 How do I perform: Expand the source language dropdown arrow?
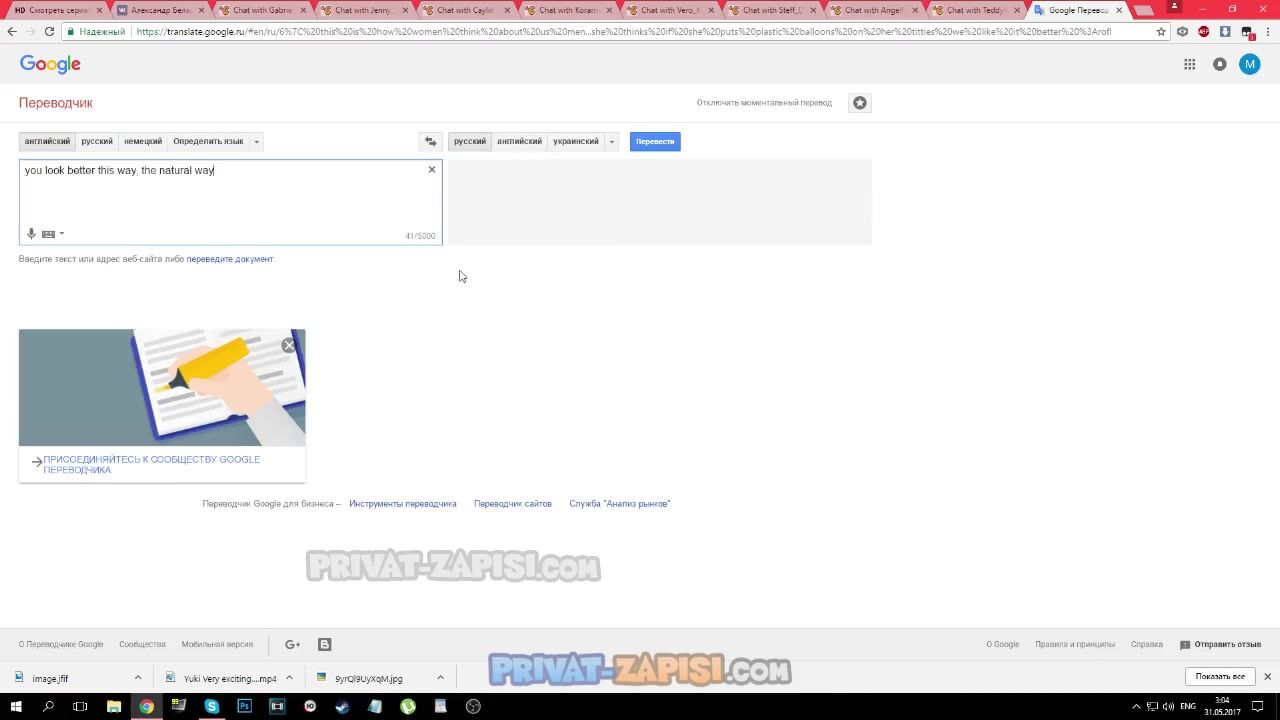pos(256,142)
